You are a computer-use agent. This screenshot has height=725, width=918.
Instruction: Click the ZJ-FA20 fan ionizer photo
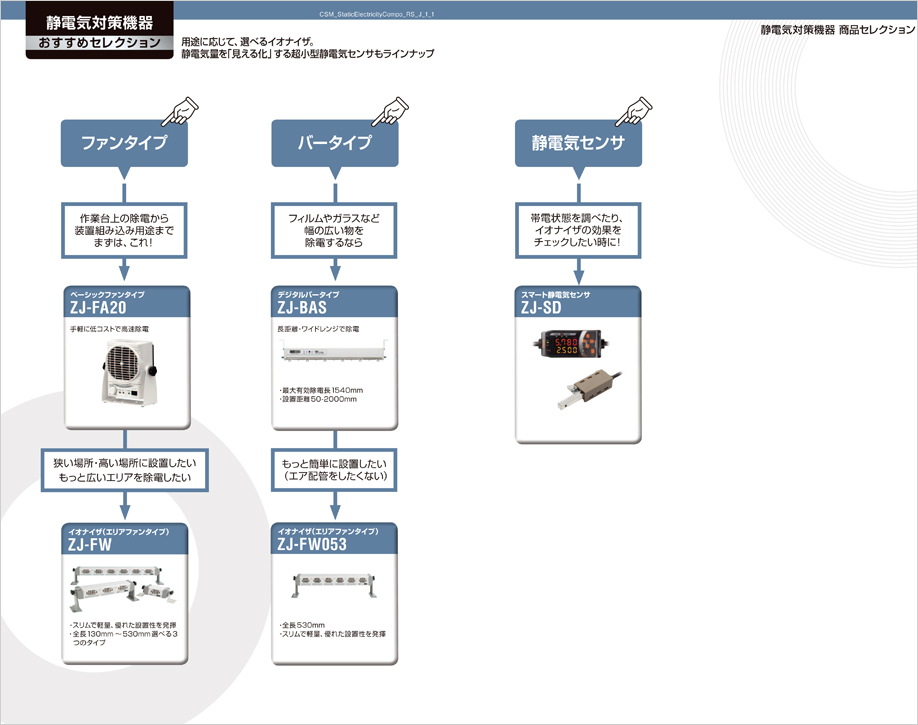129,372
